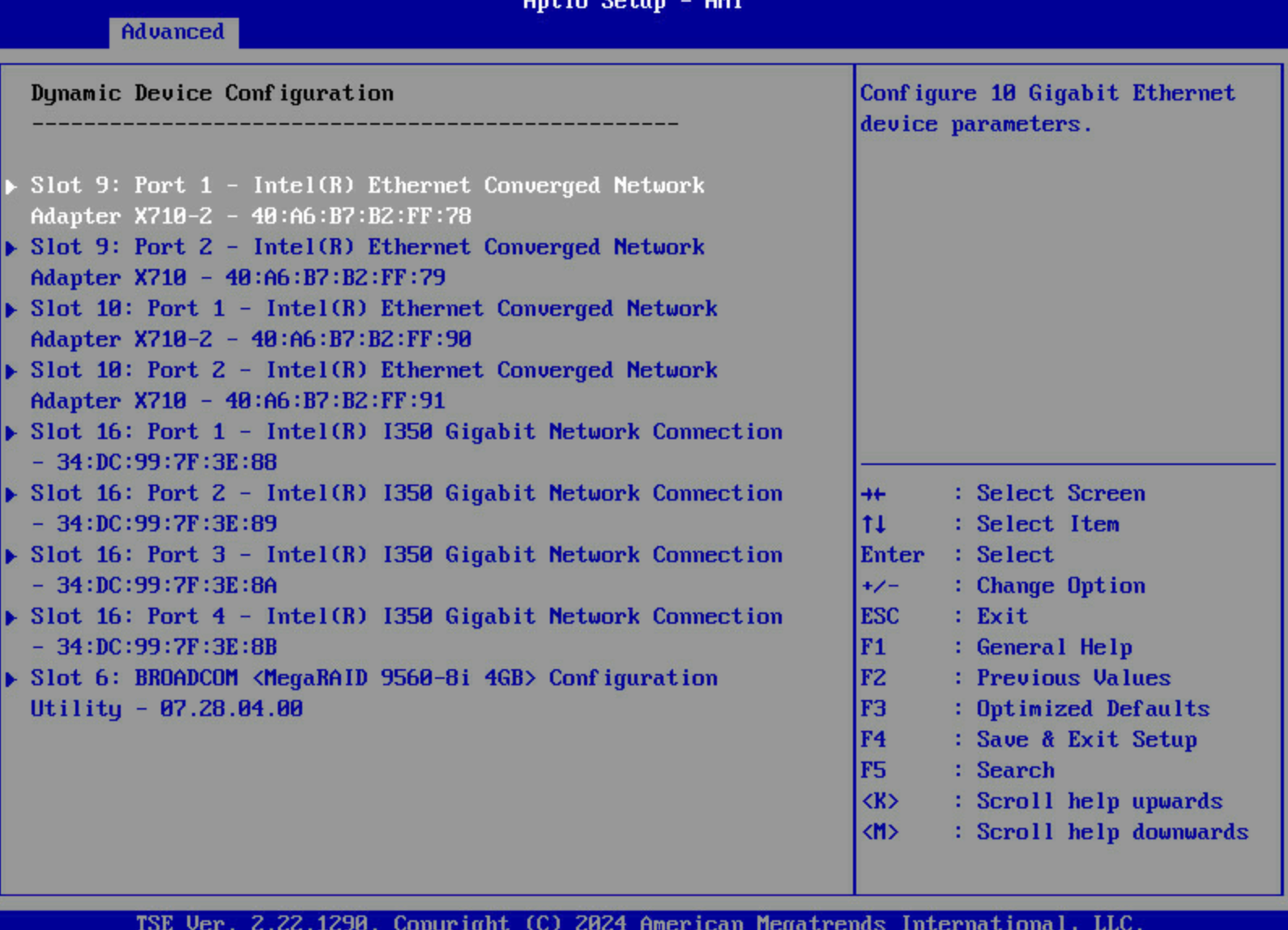This screenshot has height=930, width=1288.
Task: Open Slot 9 Port 2 X710 adapter settings
Action: coord(368,262)
